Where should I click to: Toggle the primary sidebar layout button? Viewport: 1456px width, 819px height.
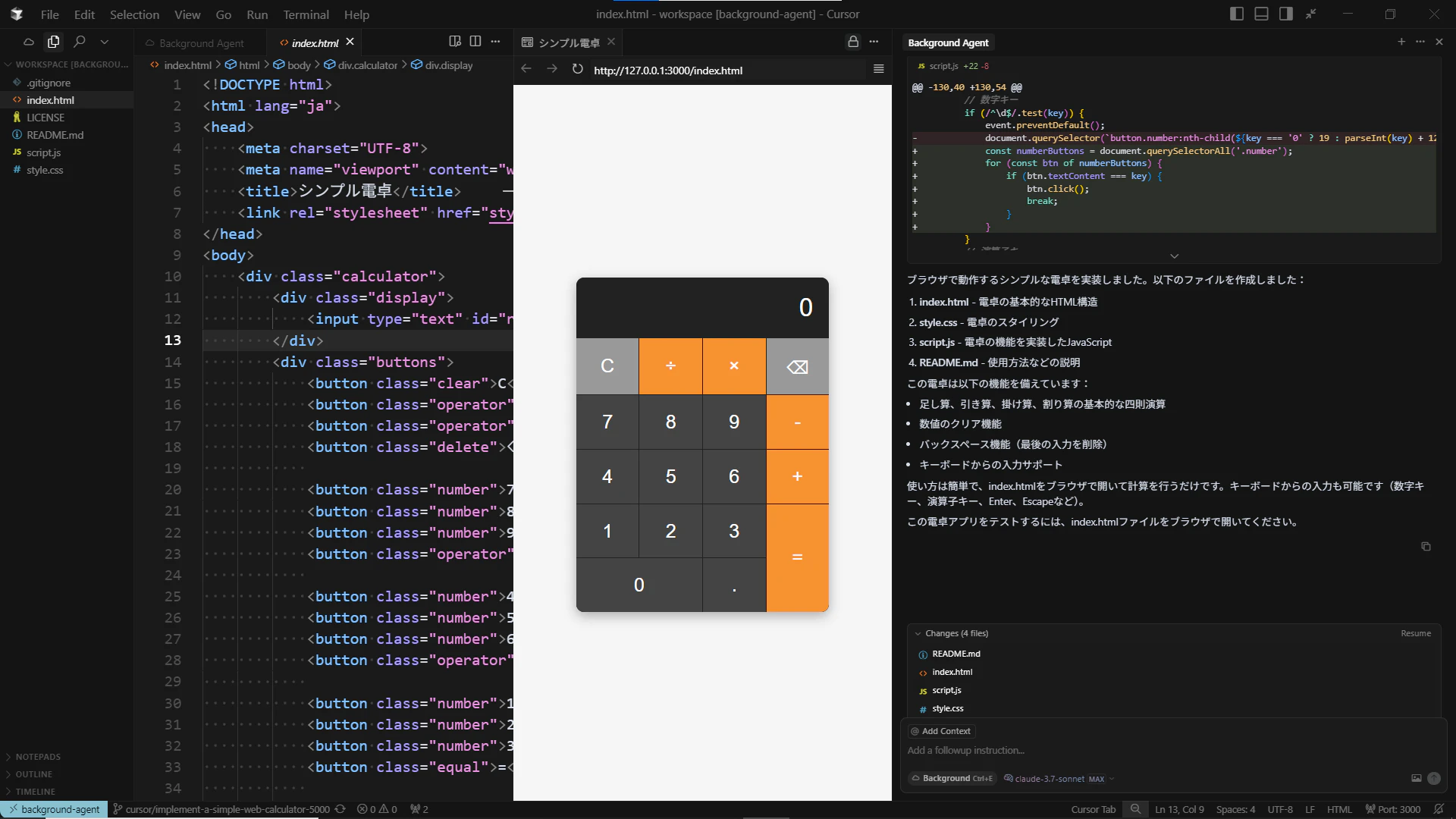coord(1237,14)
